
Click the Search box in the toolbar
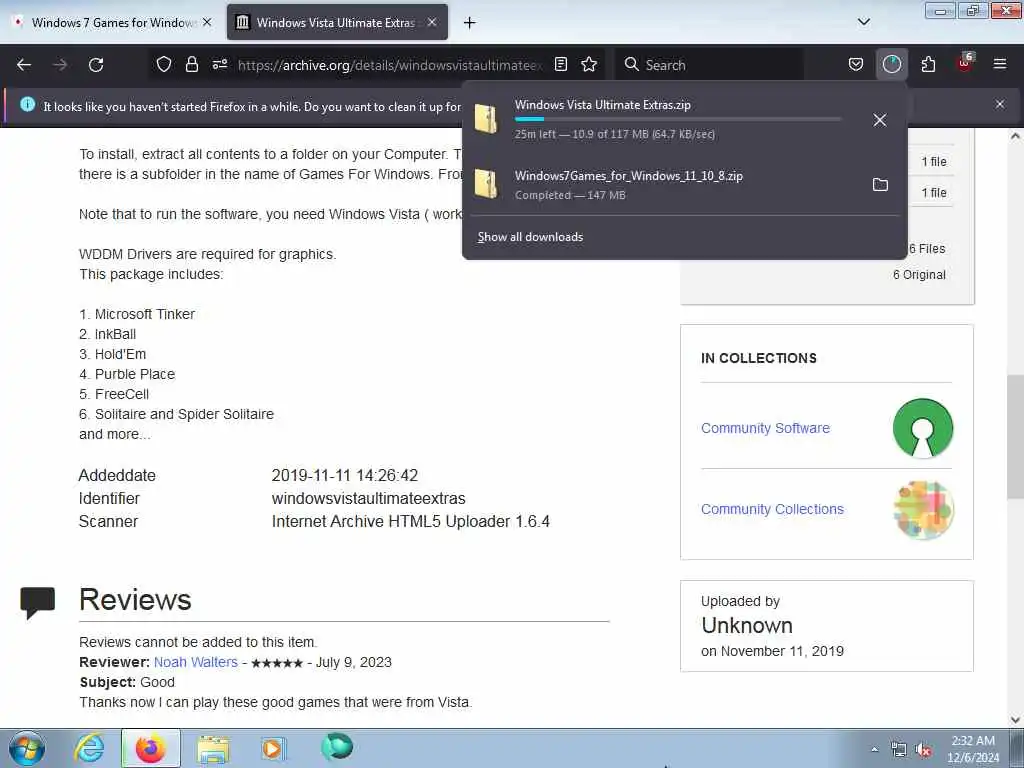click(x=709, y=65)
